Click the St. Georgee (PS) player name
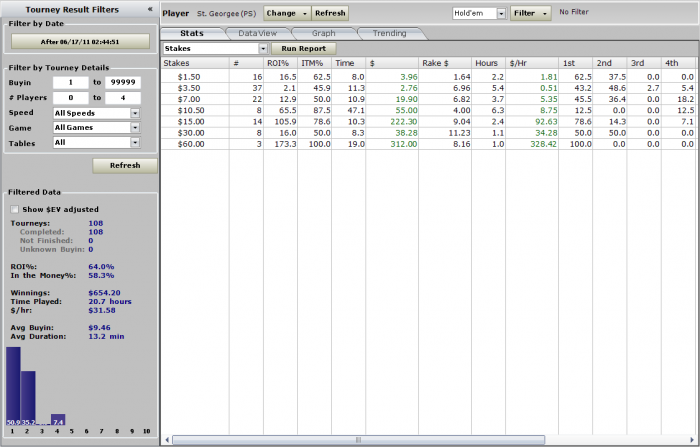The image size is (700, 447). click(x=227, y=13)
